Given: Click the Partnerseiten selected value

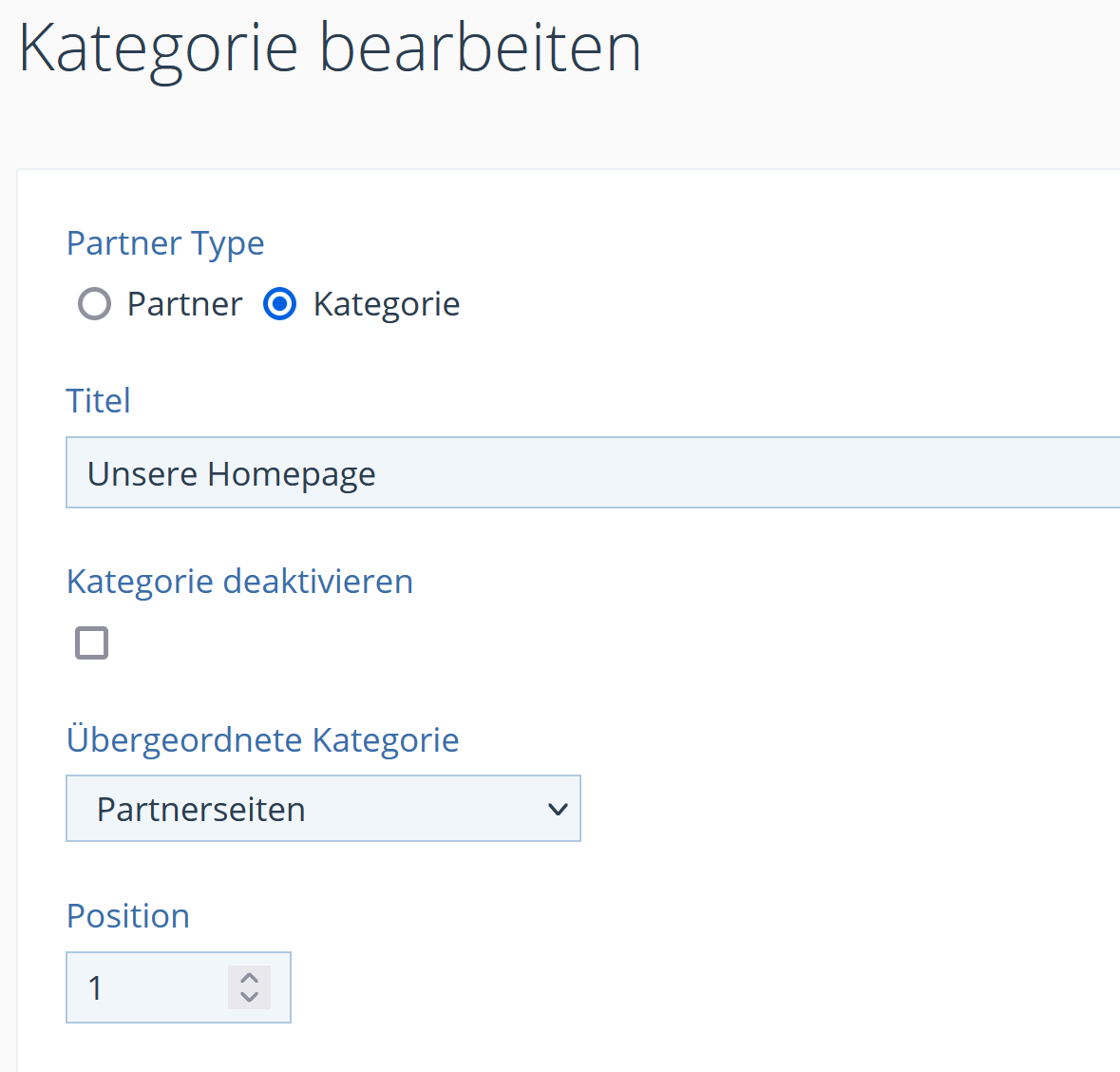Looking at the screenshot, I should click(x=201, y=810).
